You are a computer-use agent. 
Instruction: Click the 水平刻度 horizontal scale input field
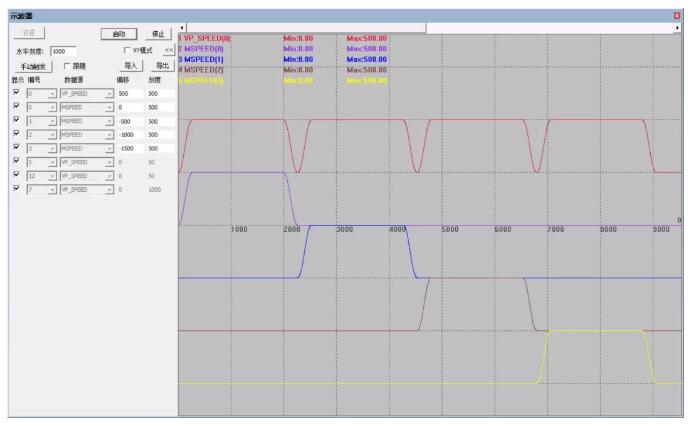pos(64,51)
